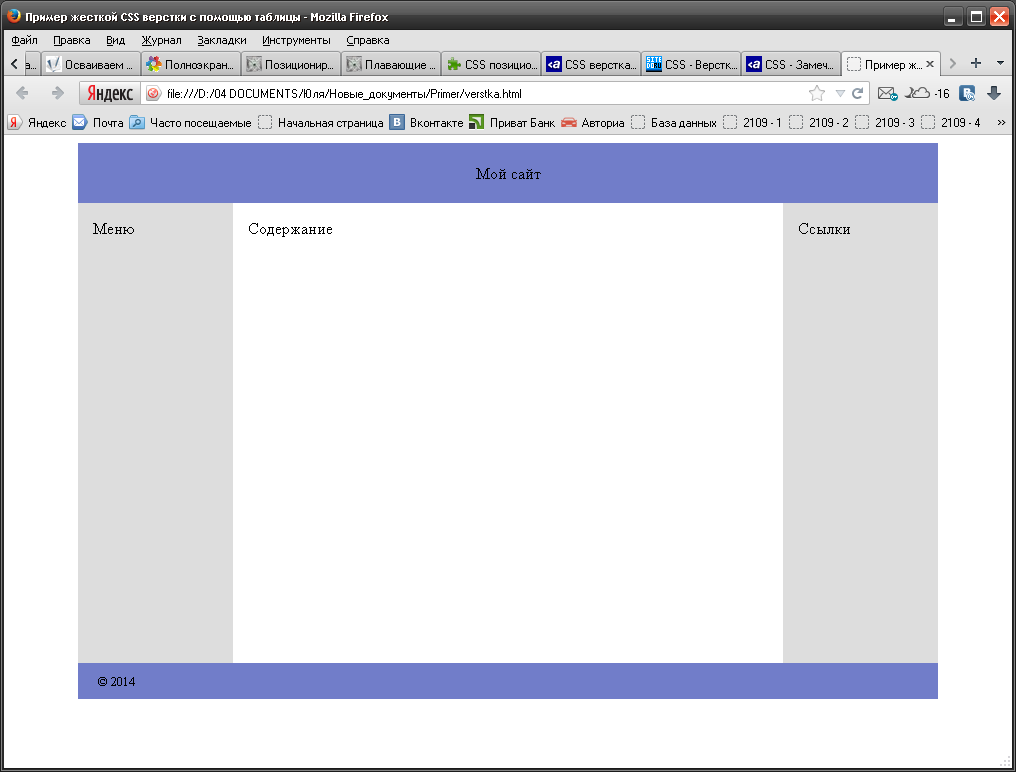Viewport: 1016px width, 772px height.
Task: Open the list all tabs dropdown
Action: 1000,64
